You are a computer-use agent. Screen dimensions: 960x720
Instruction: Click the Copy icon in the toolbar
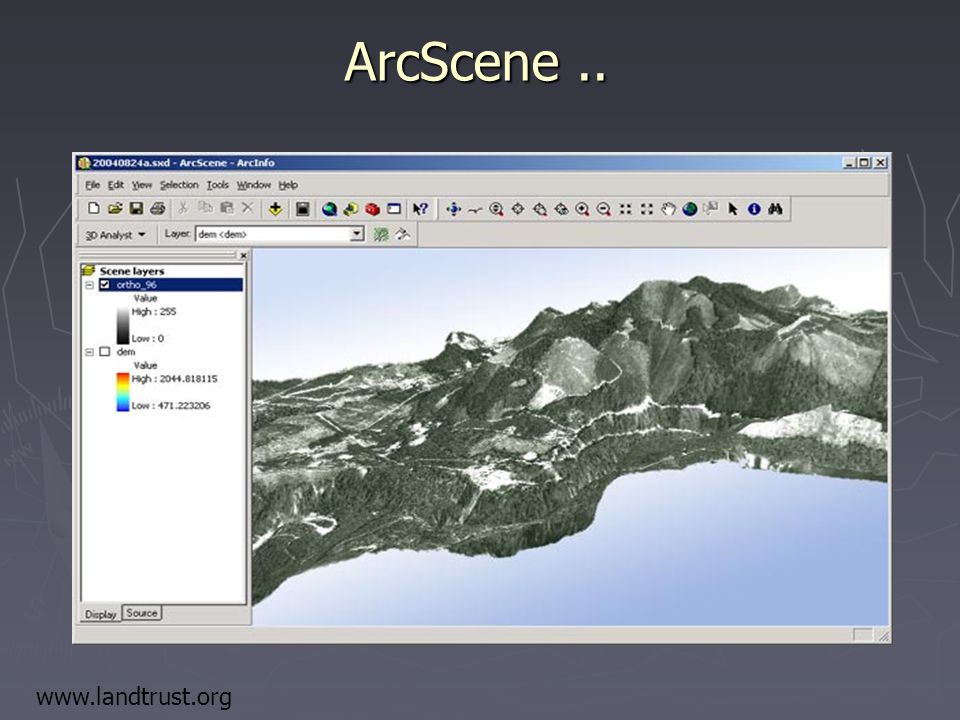tap(204, 209)
